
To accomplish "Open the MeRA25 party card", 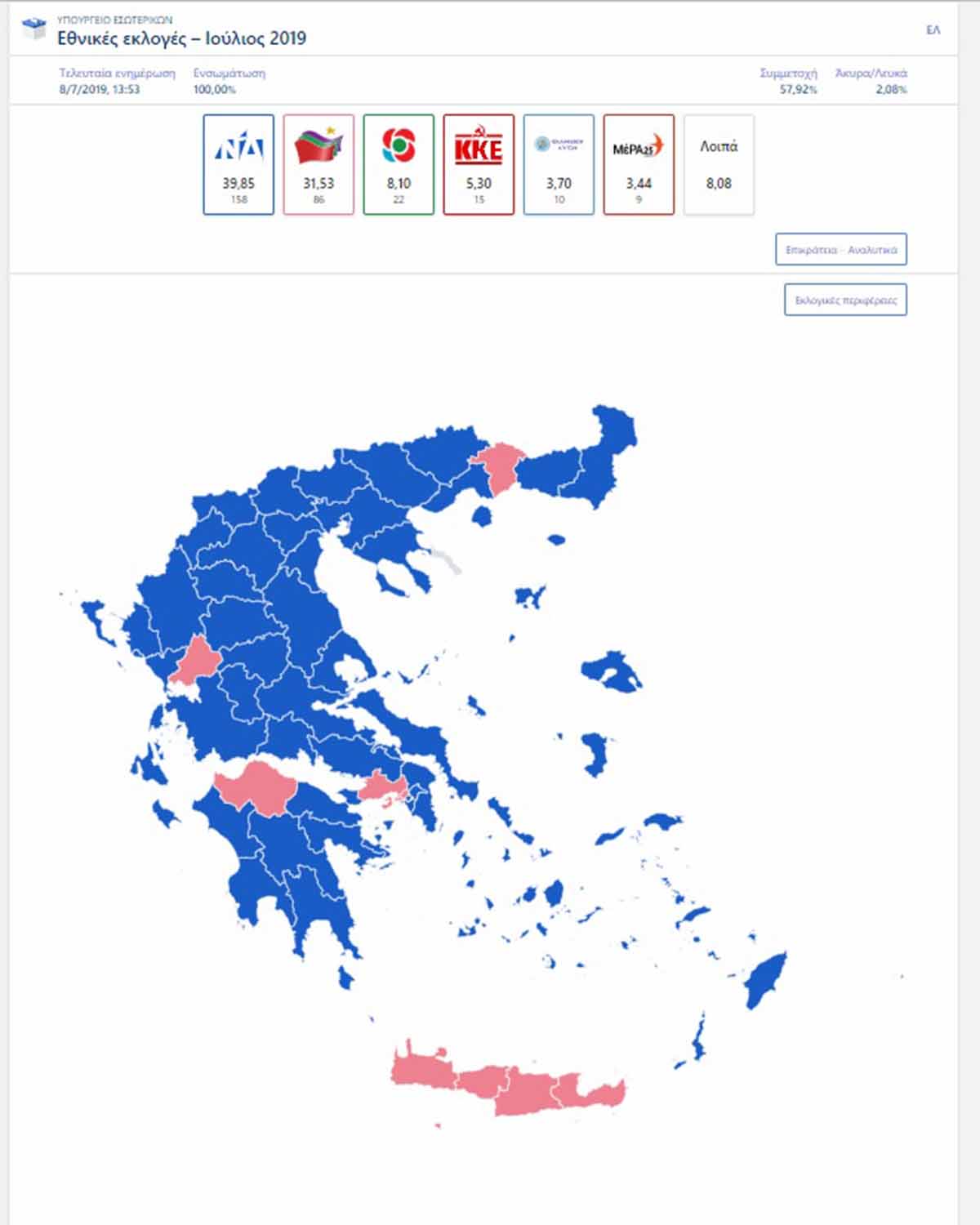I will coord(639,165).
